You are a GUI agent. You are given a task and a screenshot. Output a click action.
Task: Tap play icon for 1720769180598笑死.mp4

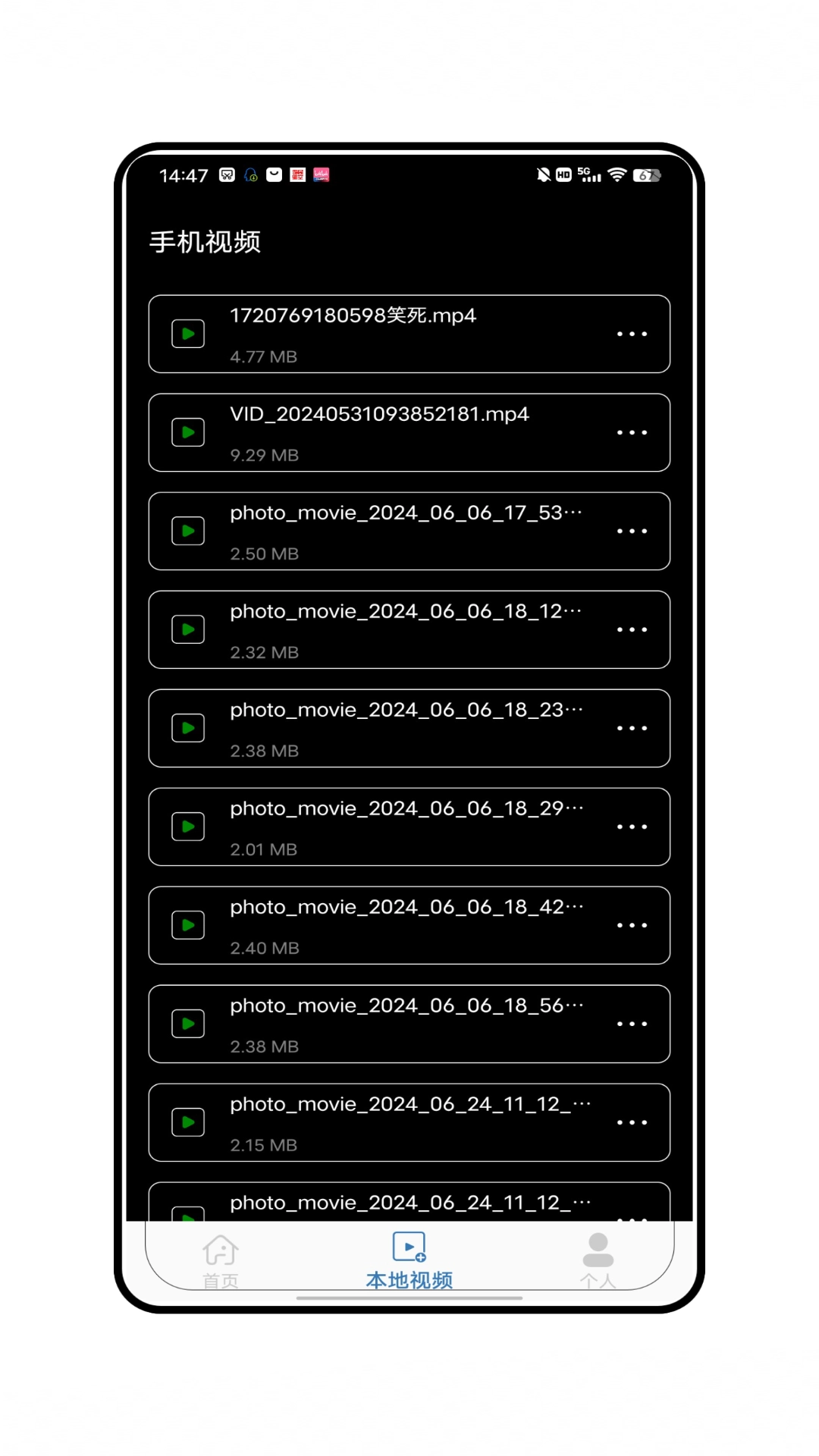coord(188,334)
